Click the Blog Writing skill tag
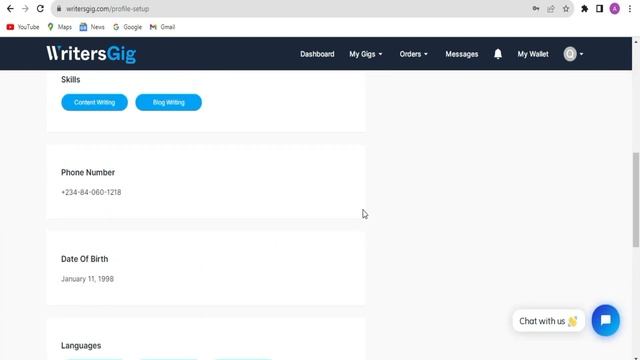This screenshot has width=640, height=360. tap(169, 102)
